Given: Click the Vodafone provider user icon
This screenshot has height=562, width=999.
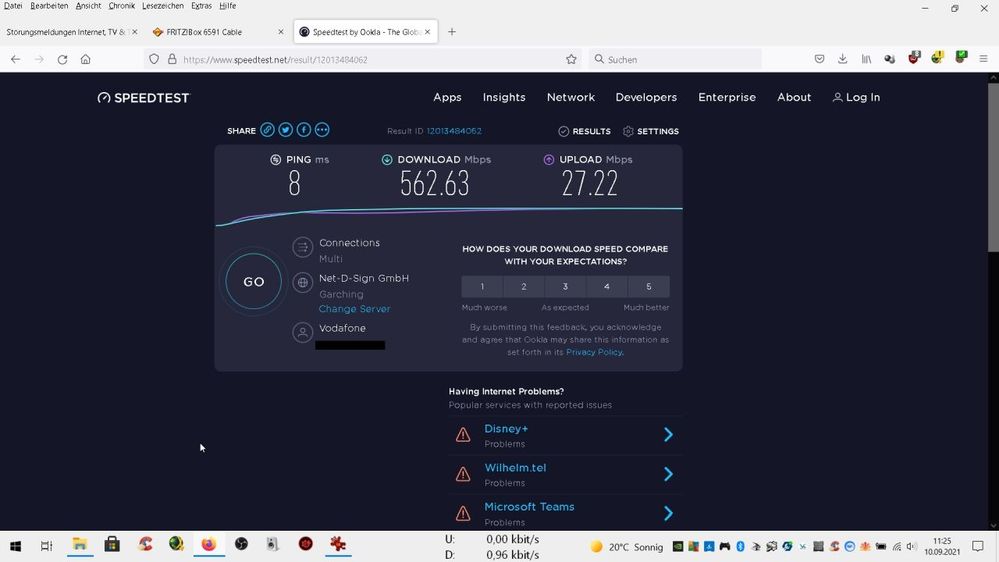Looking at the screenshot, I should pos(303,332).
